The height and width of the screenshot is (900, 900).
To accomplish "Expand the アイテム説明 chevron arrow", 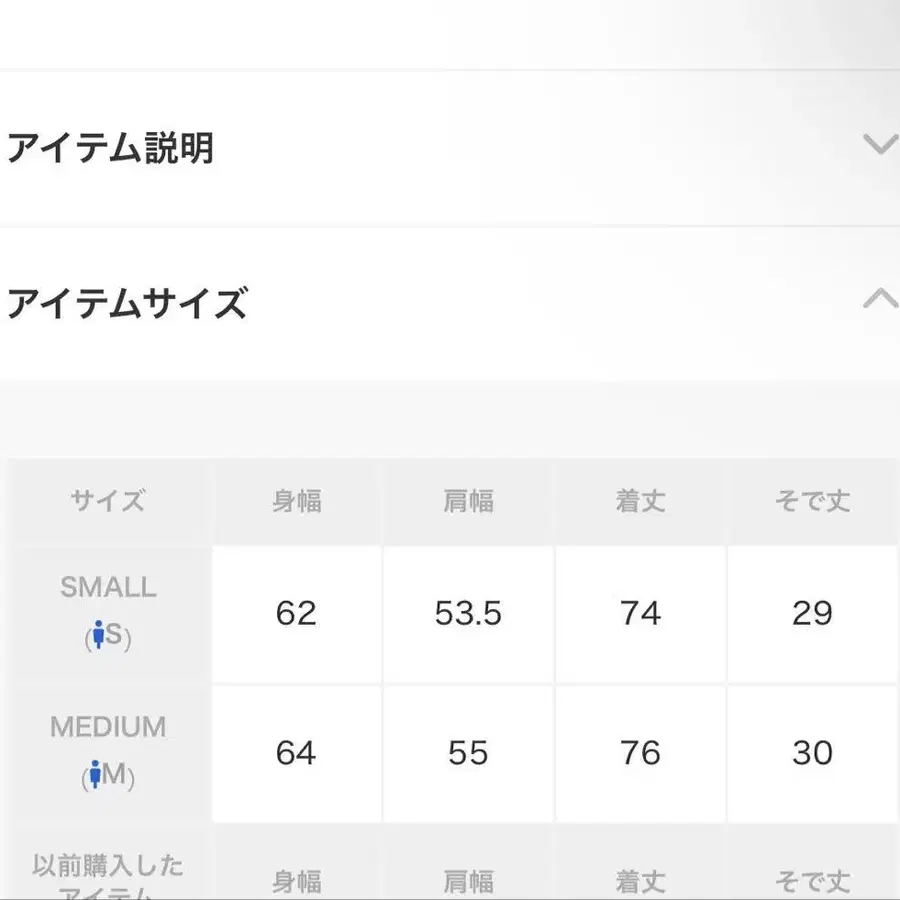I will pyautogui.click(x=881, y=145).
